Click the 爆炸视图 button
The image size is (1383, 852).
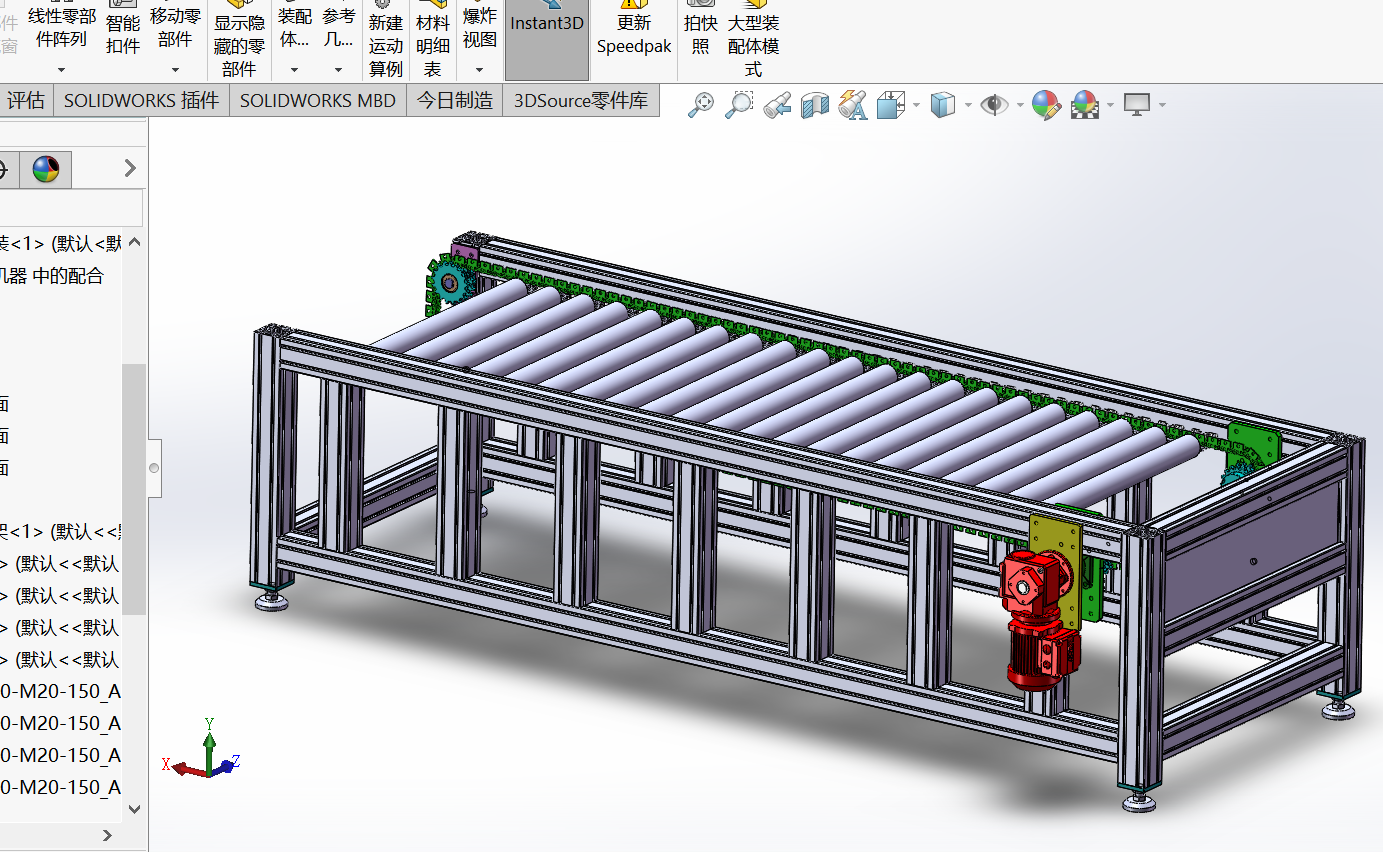click(480, 28)
